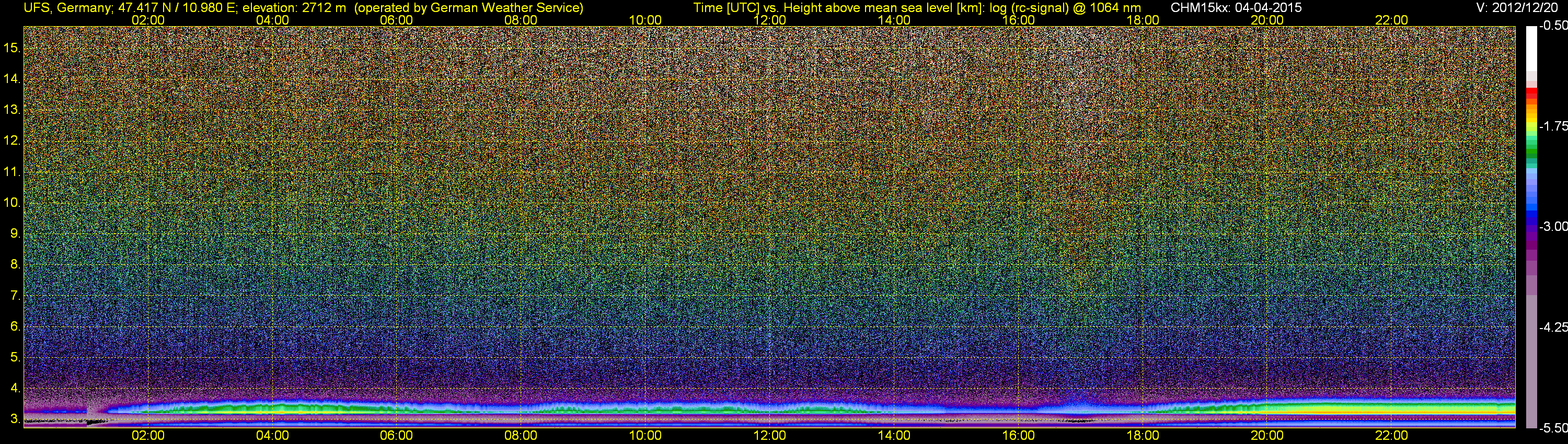Click the 3. km height axis label
The image size is (1568, 444).
coord(15,419)
